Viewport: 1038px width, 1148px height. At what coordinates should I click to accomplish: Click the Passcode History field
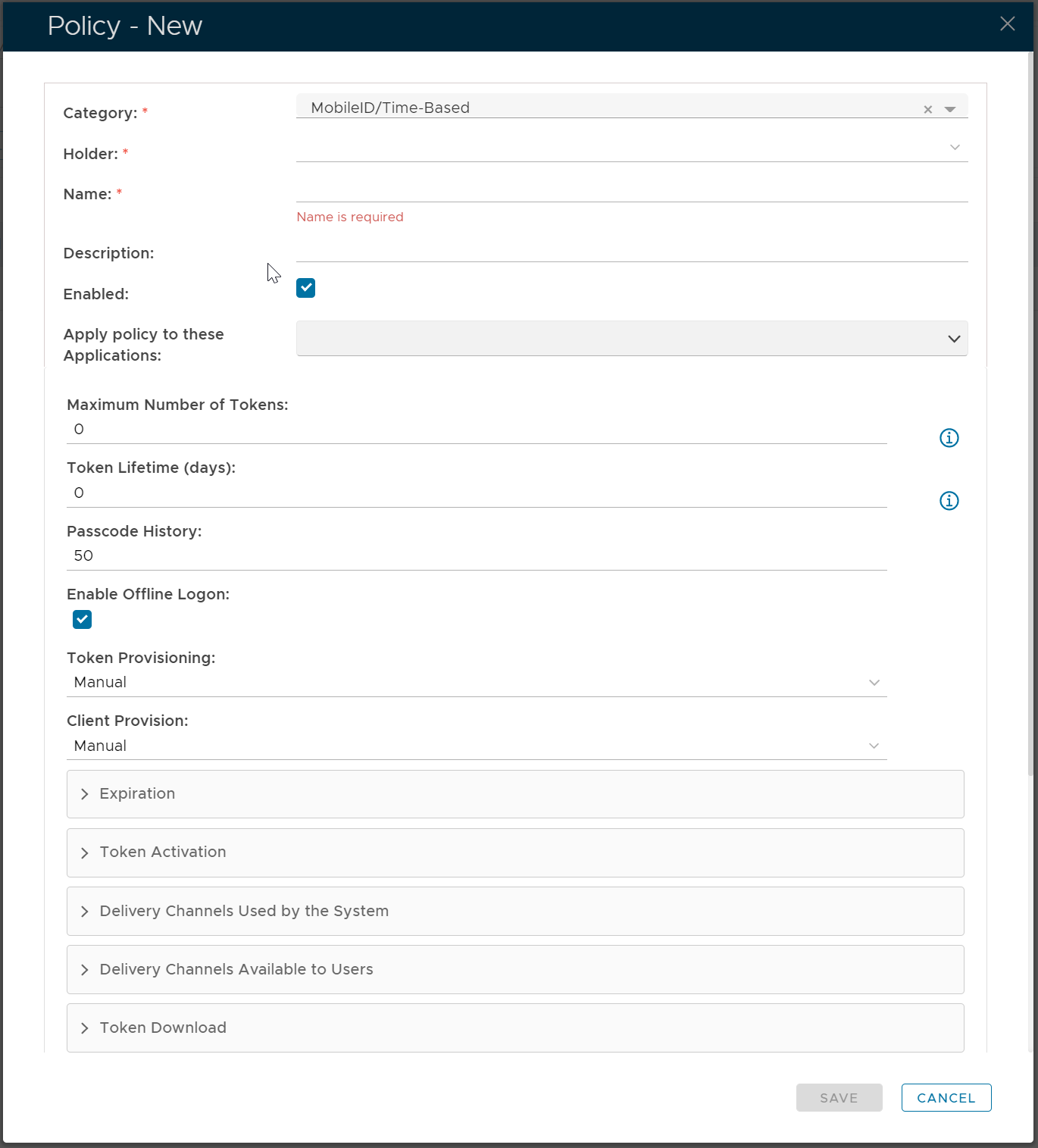tap(477, 556)
